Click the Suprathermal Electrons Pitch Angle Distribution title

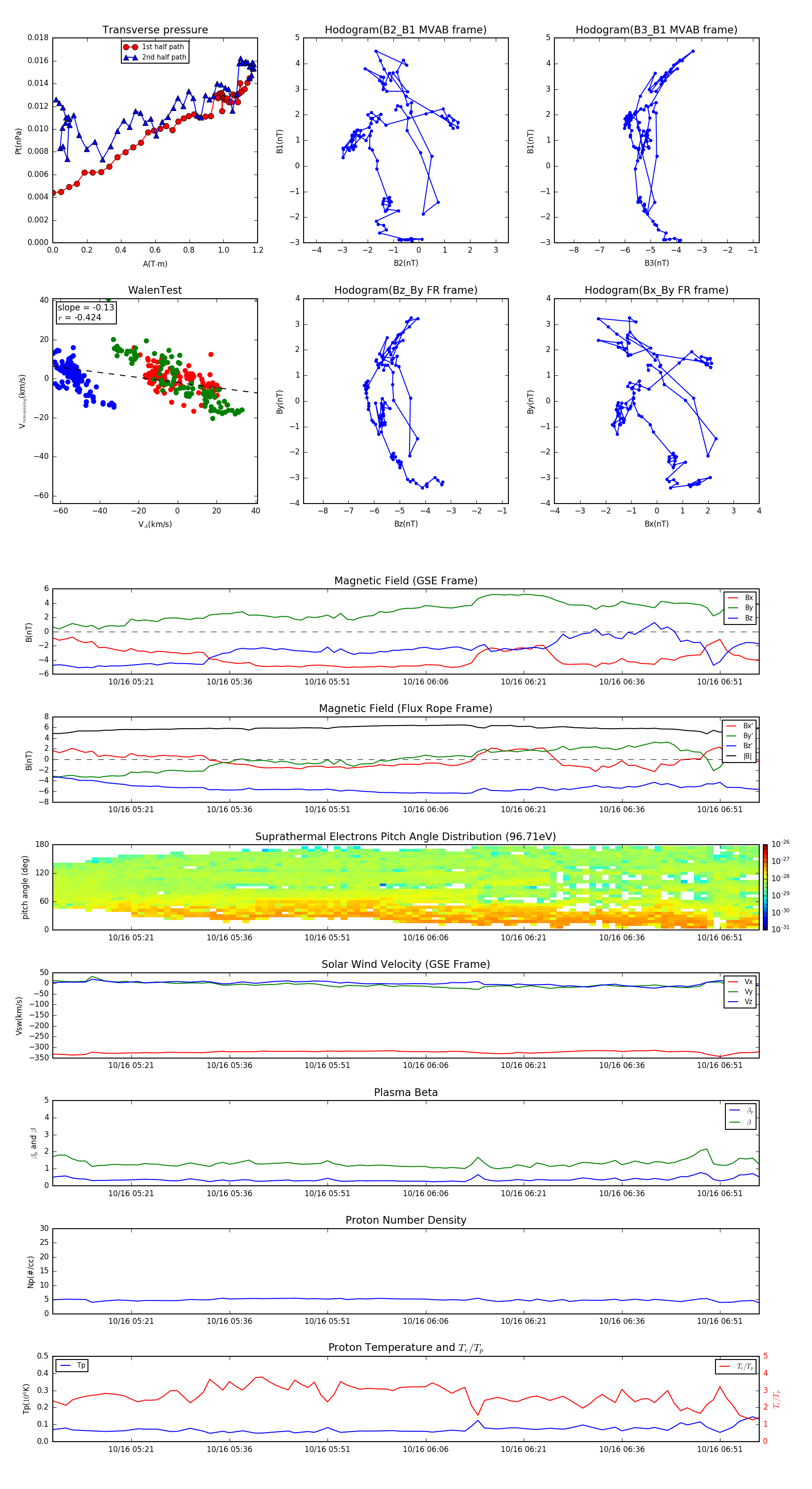click(406, 837)
